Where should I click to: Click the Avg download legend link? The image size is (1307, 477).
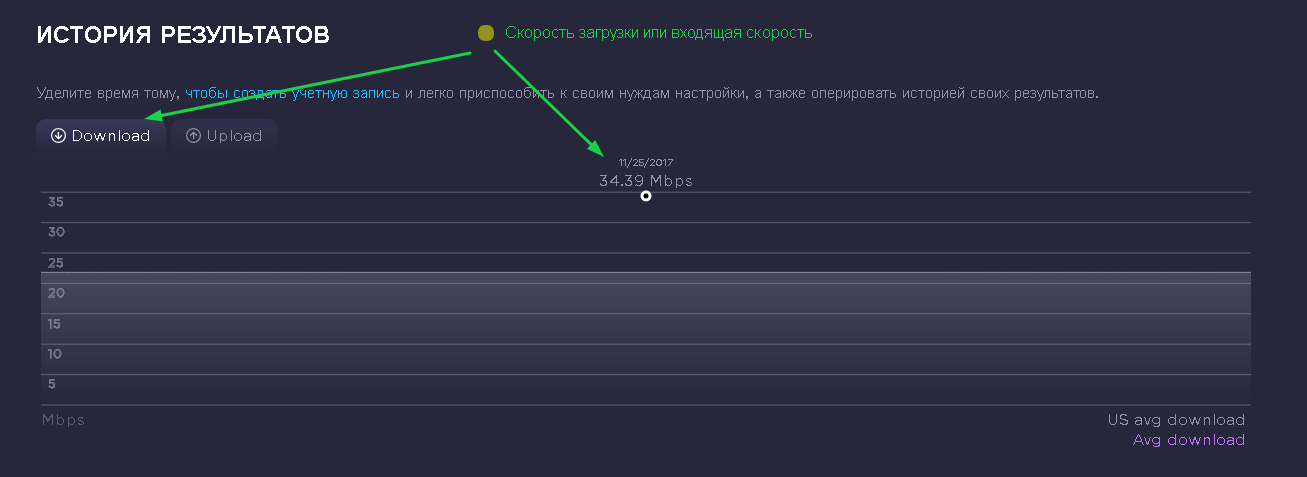point(1188,440)
